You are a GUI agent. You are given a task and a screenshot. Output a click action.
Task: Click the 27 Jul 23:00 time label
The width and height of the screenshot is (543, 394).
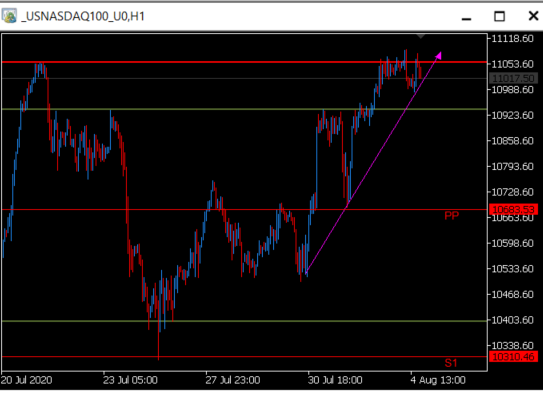coord(232,380)
